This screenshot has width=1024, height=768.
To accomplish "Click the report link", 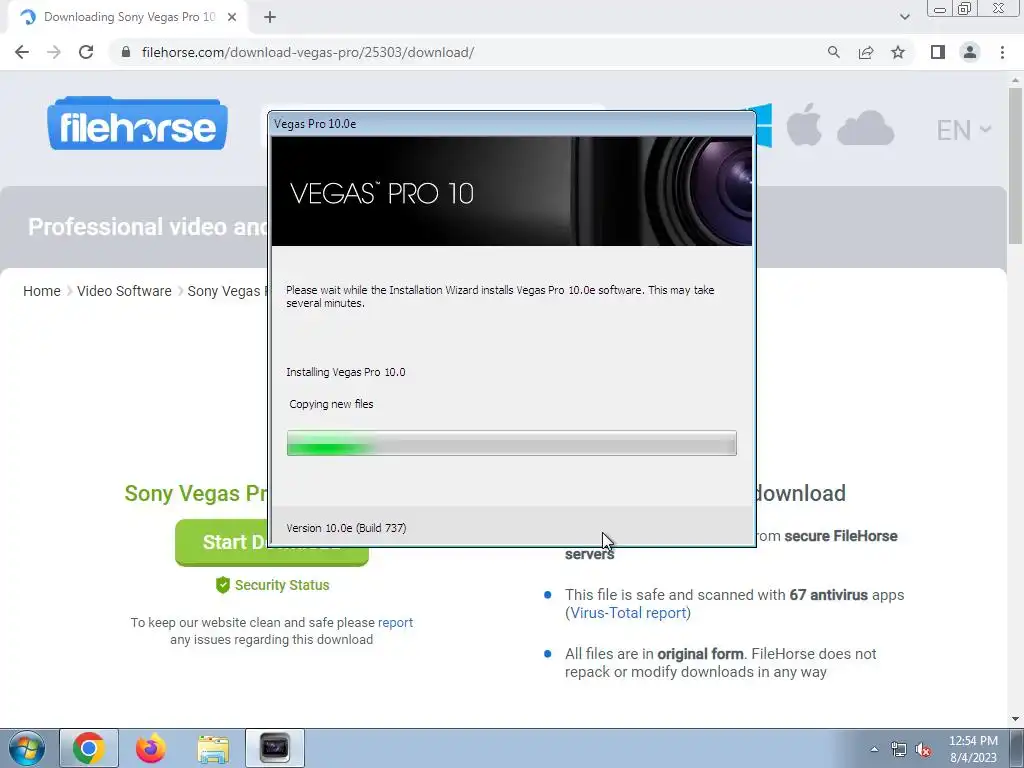I will coord(395,622).
